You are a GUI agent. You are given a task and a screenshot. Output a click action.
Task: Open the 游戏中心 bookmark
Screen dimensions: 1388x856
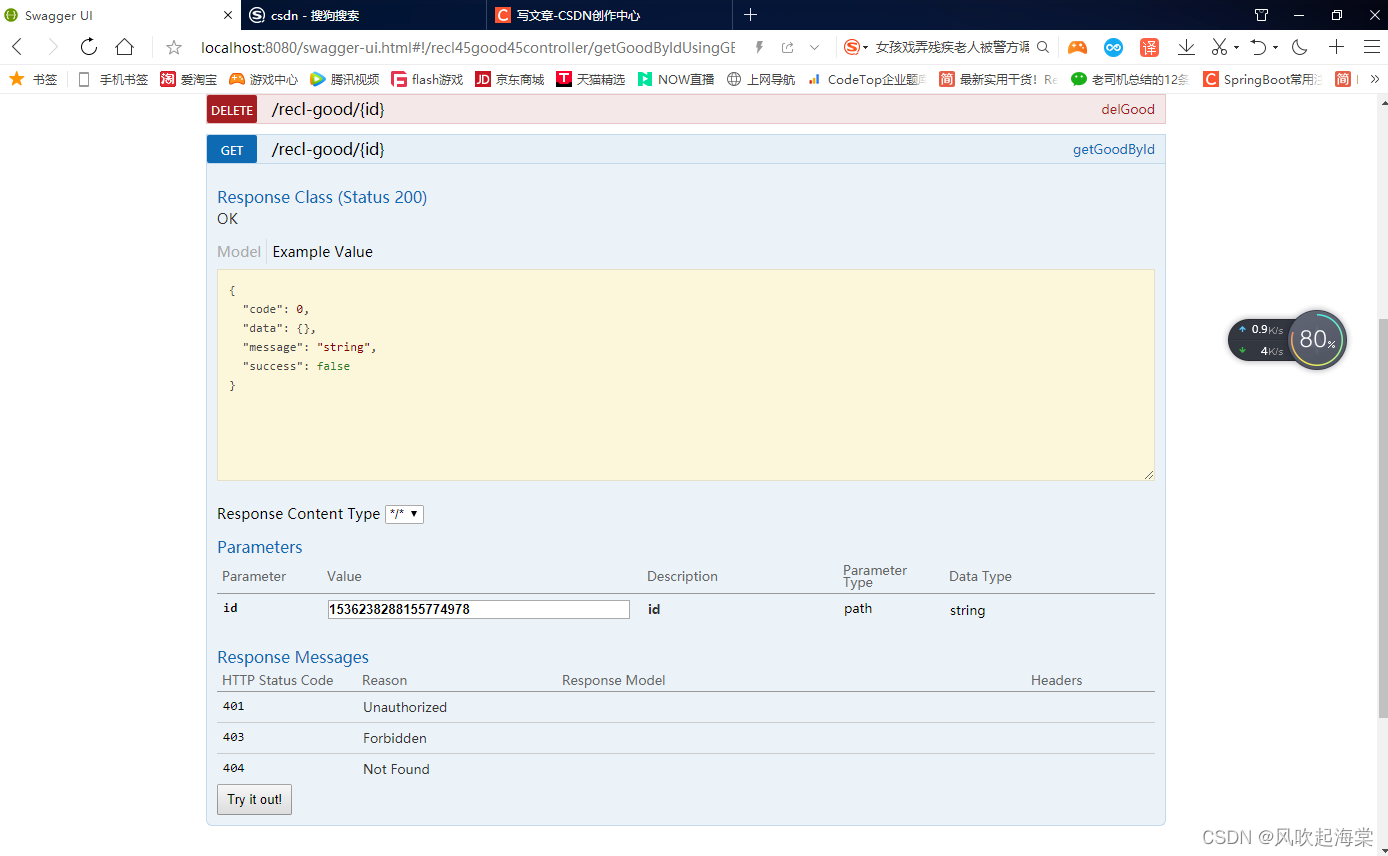pos(263,79)
